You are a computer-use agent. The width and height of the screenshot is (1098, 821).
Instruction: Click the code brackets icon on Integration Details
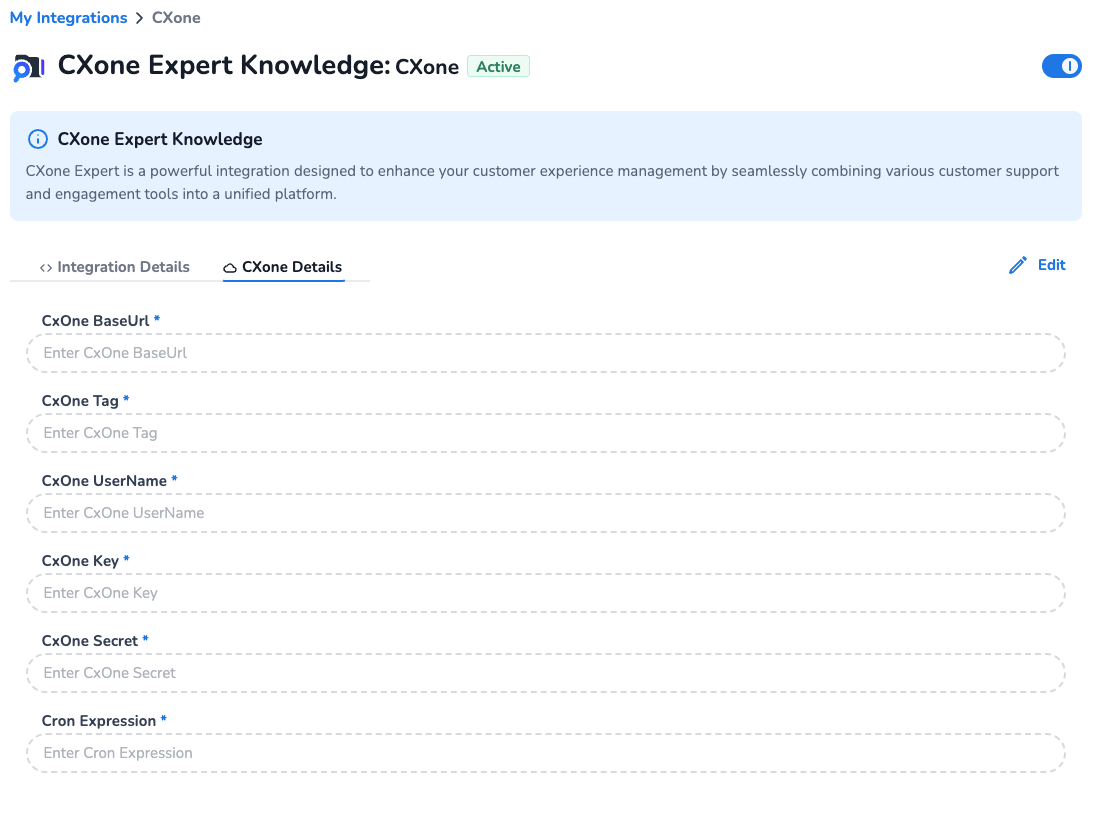[x=46, y=268]
